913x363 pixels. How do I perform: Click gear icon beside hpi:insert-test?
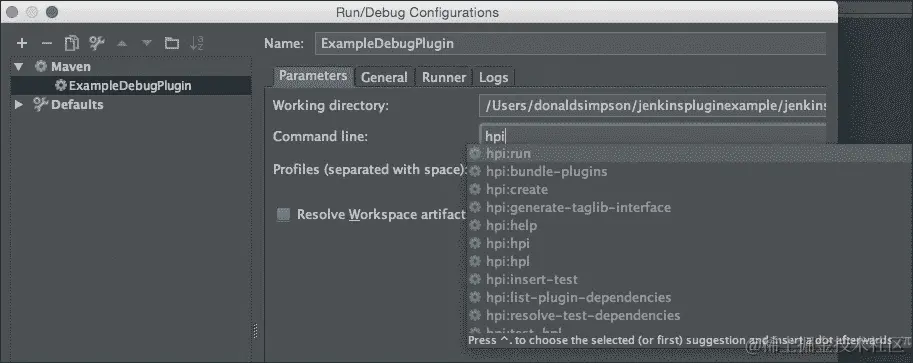click(x=476, y=280)
